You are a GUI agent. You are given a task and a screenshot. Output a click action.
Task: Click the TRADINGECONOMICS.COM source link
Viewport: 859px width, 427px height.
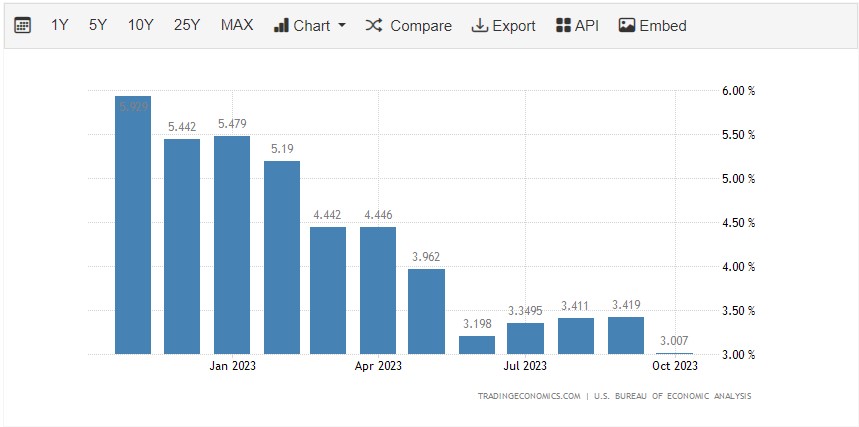pos(528,396)
